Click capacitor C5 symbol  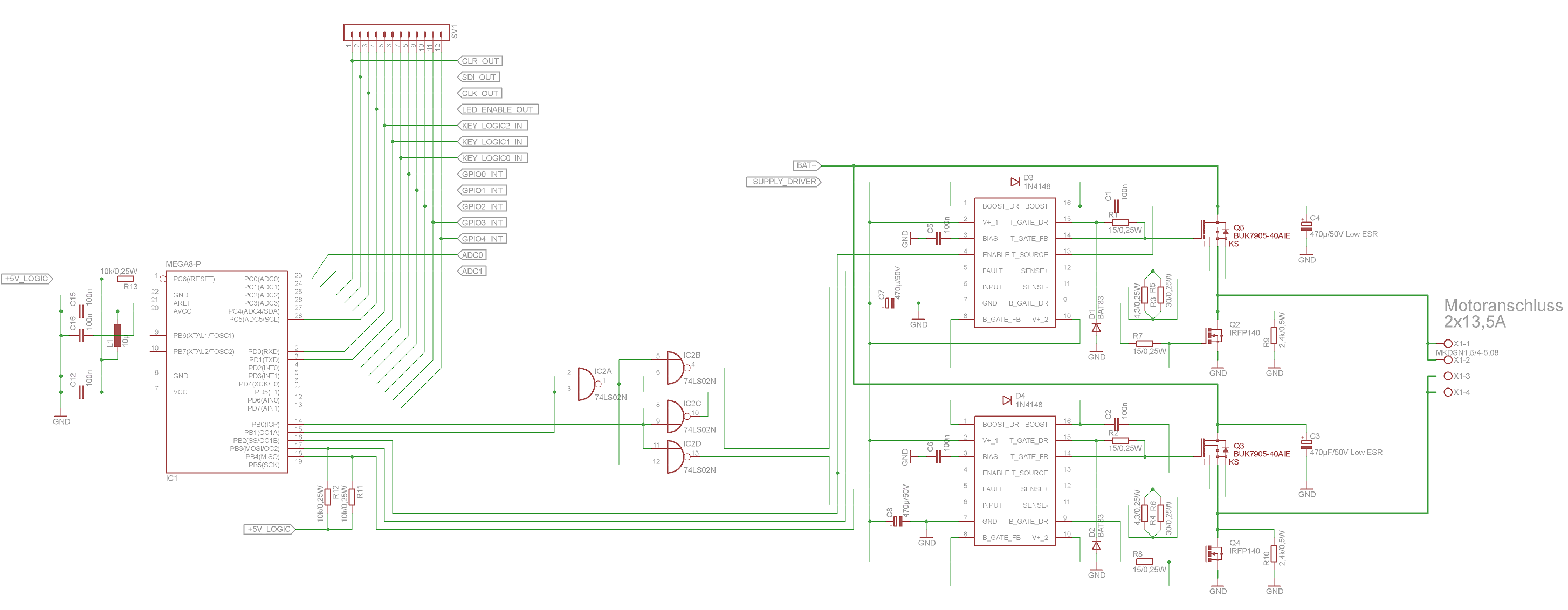tap(938, 238)
